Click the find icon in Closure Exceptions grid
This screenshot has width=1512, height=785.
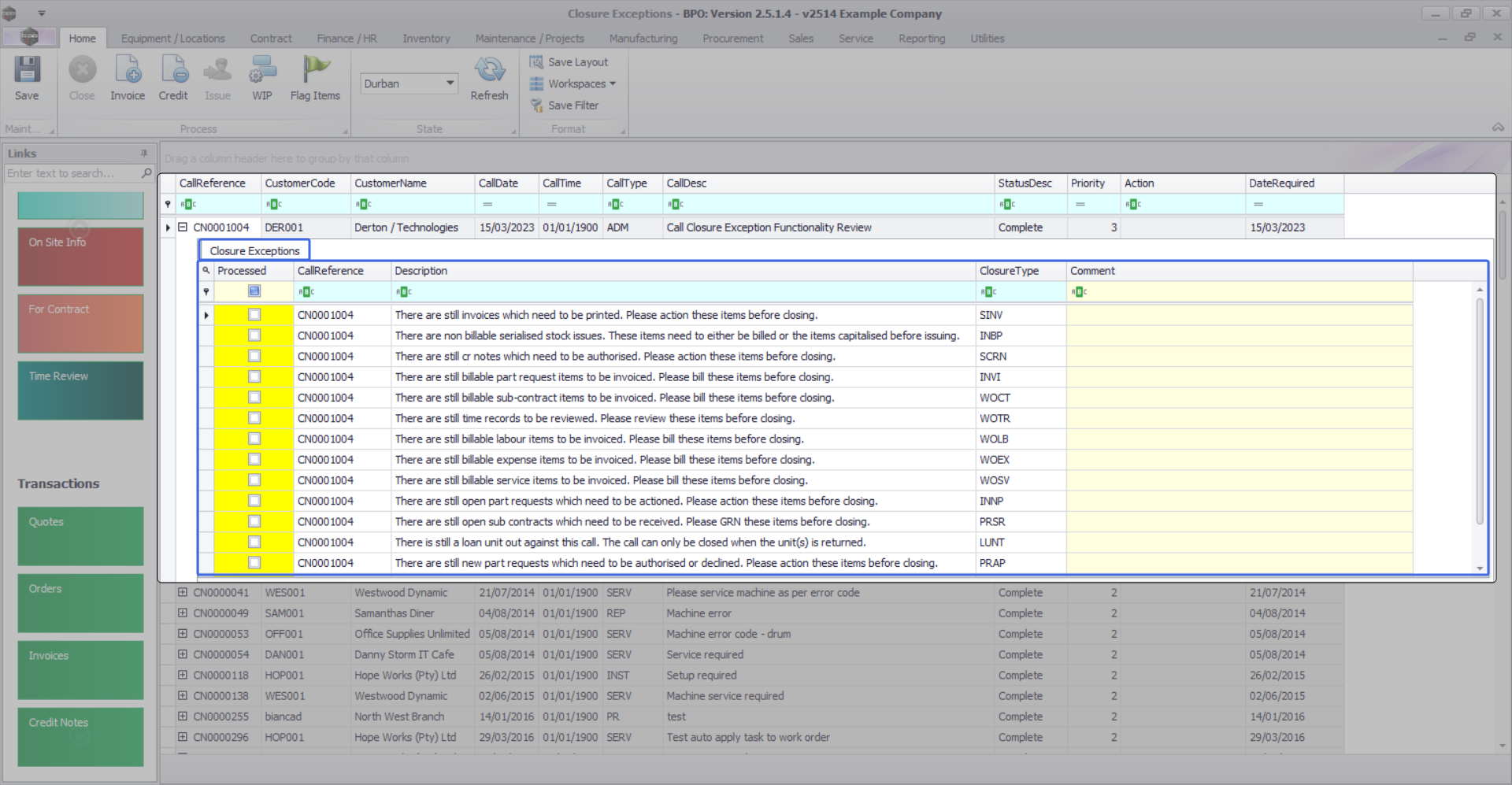(x=206, y=271)
